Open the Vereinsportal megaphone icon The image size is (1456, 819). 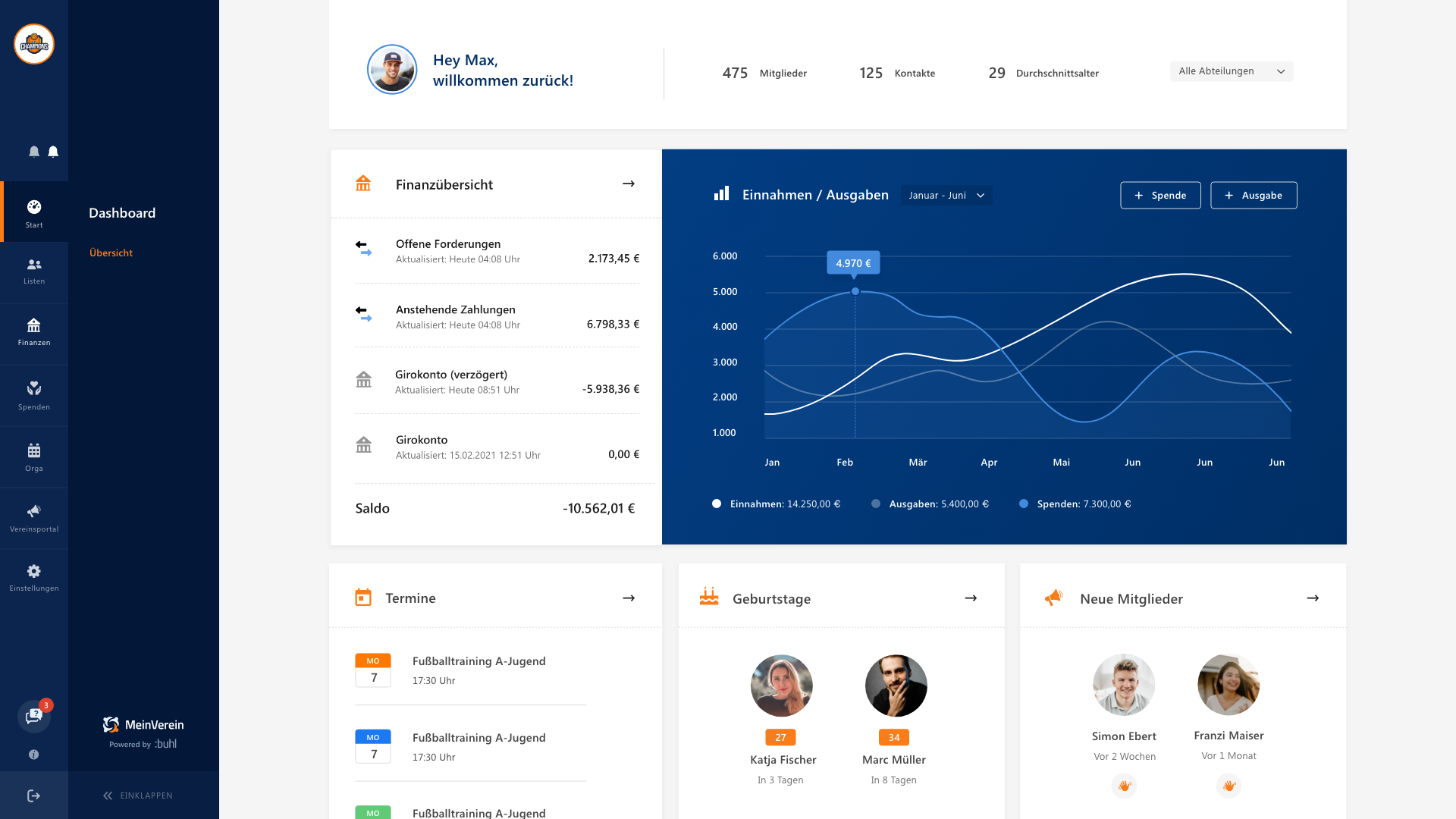34,517
